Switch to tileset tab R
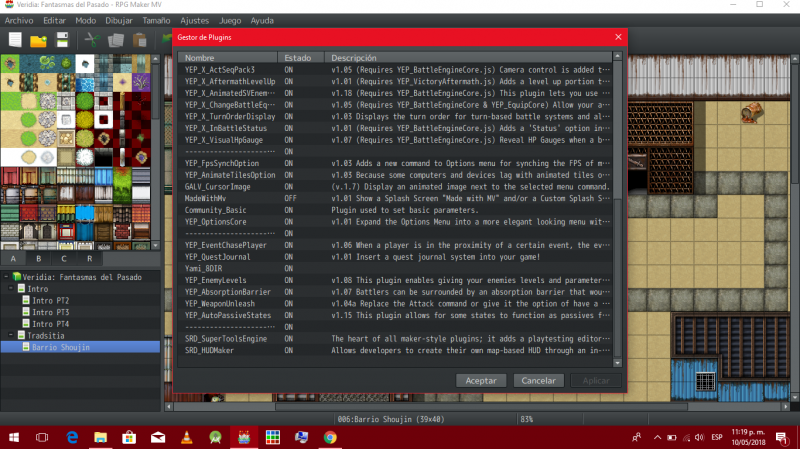This screenshot has width=800, height=449. tap(89, 258)
